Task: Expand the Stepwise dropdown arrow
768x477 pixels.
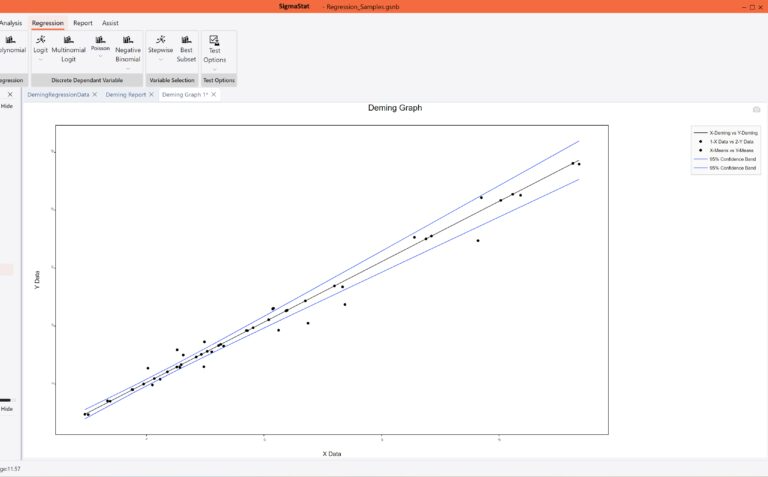Action: (161, 59)
